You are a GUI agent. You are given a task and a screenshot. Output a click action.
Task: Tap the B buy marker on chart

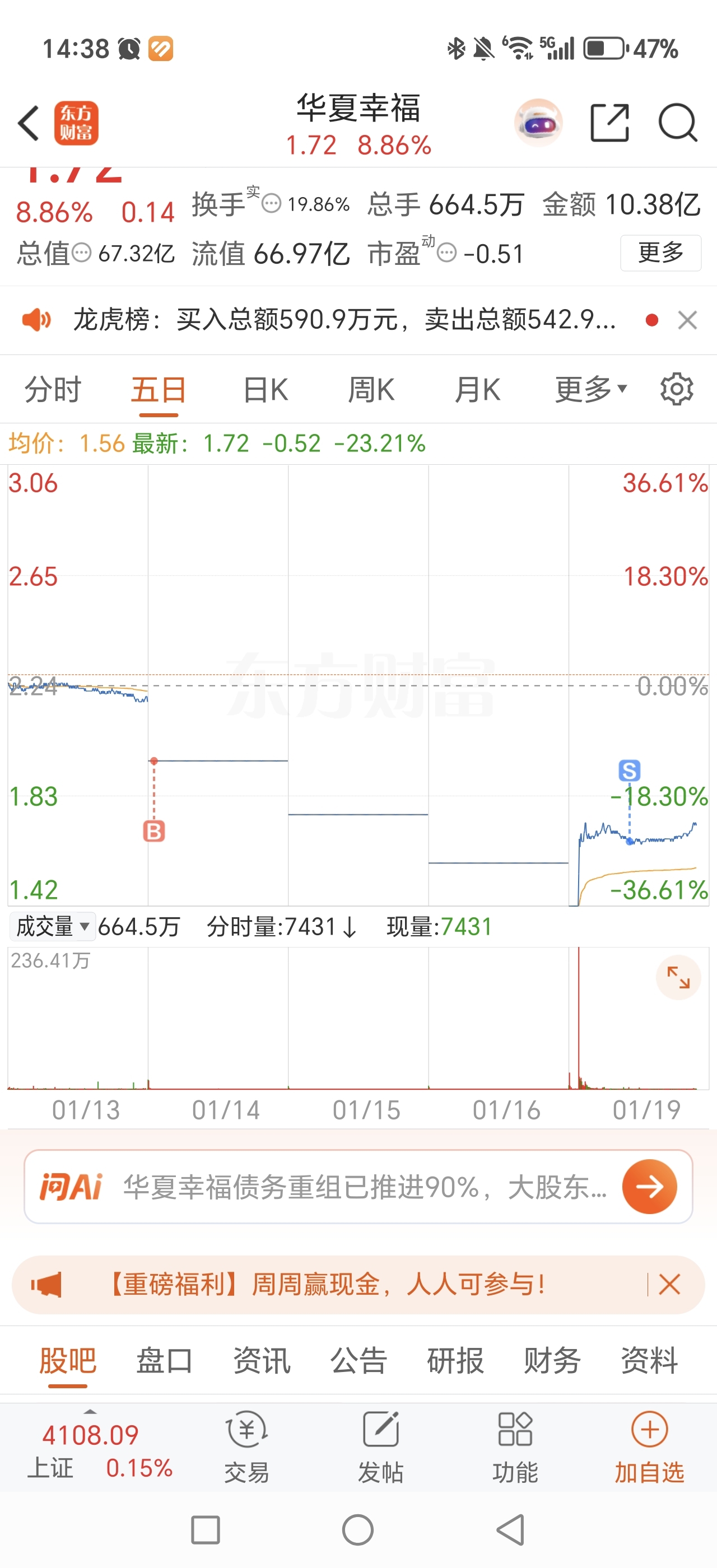click(154, 831)
